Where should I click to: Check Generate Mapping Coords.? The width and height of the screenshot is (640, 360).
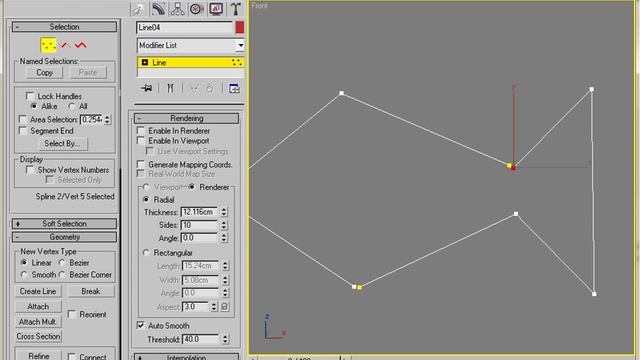click(x=141, y=164)
